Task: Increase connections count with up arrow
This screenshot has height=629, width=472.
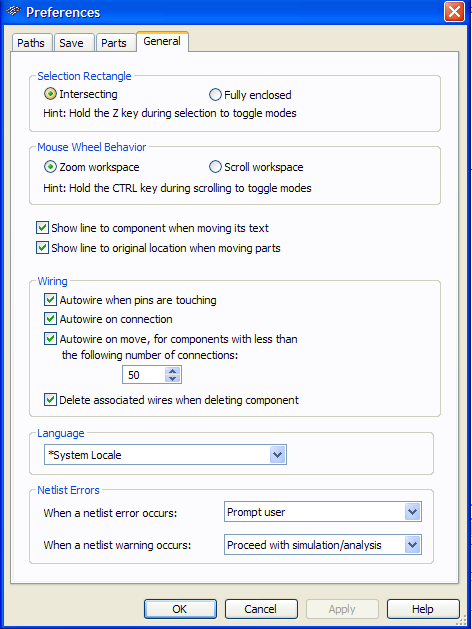Action: [x=173, y=371]
